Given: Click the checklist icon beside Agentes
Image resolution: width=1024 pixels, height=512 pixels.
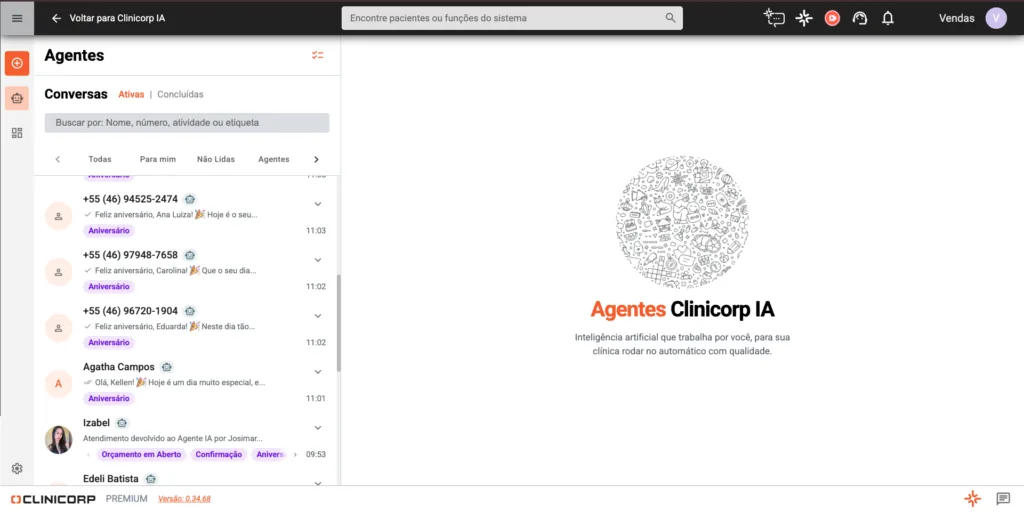Looking at the screenshot, I should coord(317,56).
